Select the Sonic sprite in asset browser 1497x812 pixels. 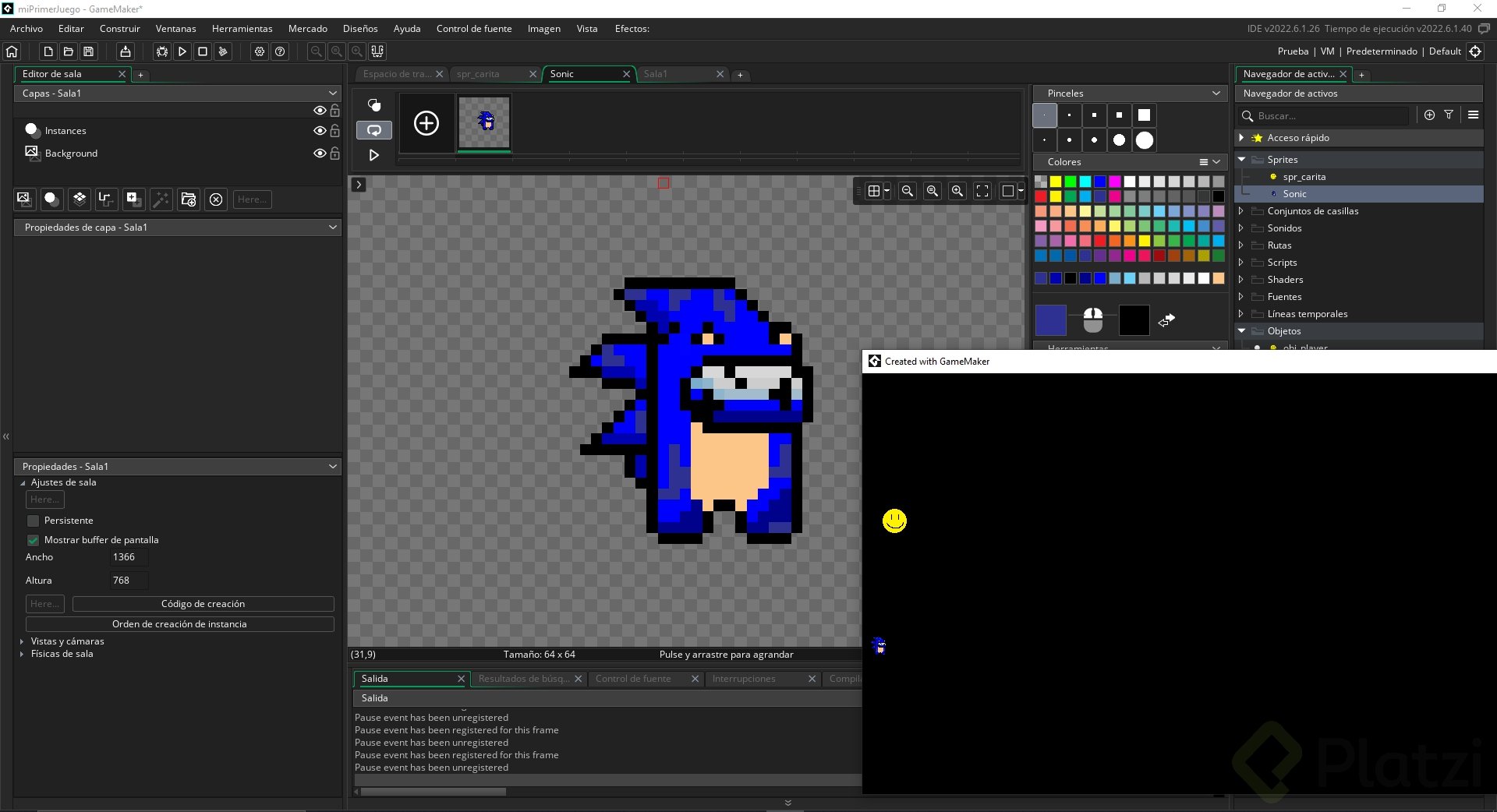pos(1295,193)
